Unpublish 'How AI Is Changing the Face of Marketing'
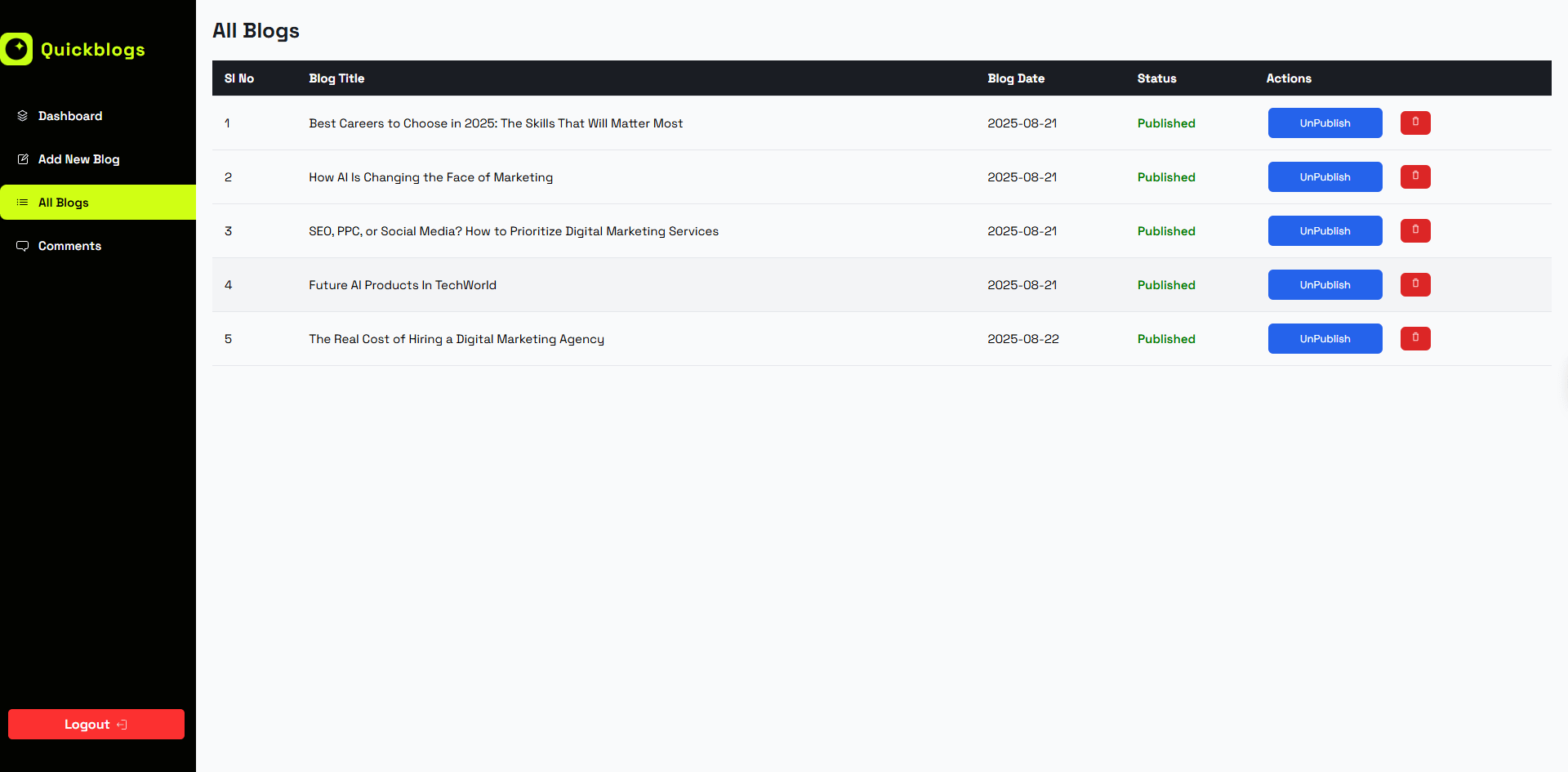Image resolution: width=1568 pixels, height=772 pixels. (1325, 176)
